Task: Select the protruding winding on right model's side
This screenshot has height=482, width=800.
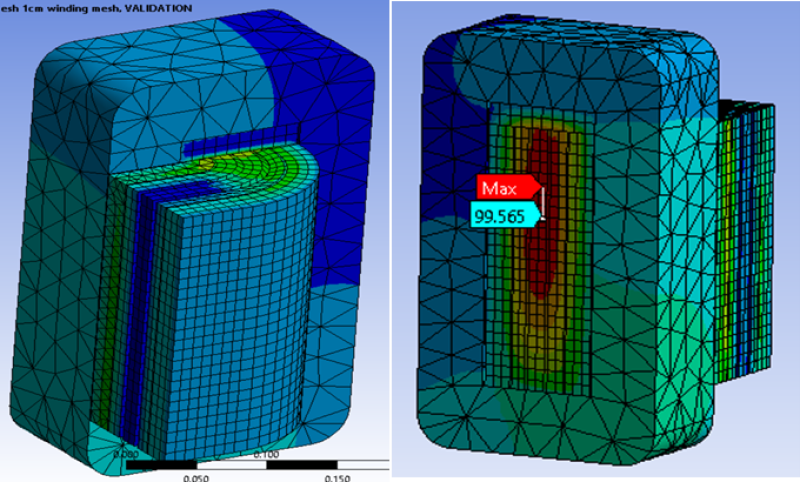Action: pyautogui.click(x=745, y=240)
